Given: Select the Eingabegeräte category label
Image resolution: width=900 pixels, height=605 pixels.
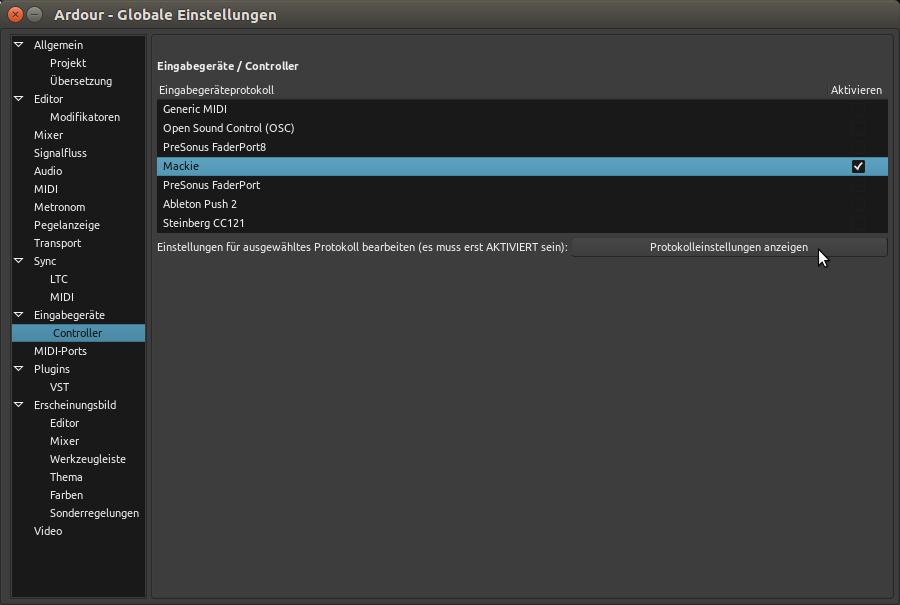Looking at the screenshot, I should pos(69,315).
